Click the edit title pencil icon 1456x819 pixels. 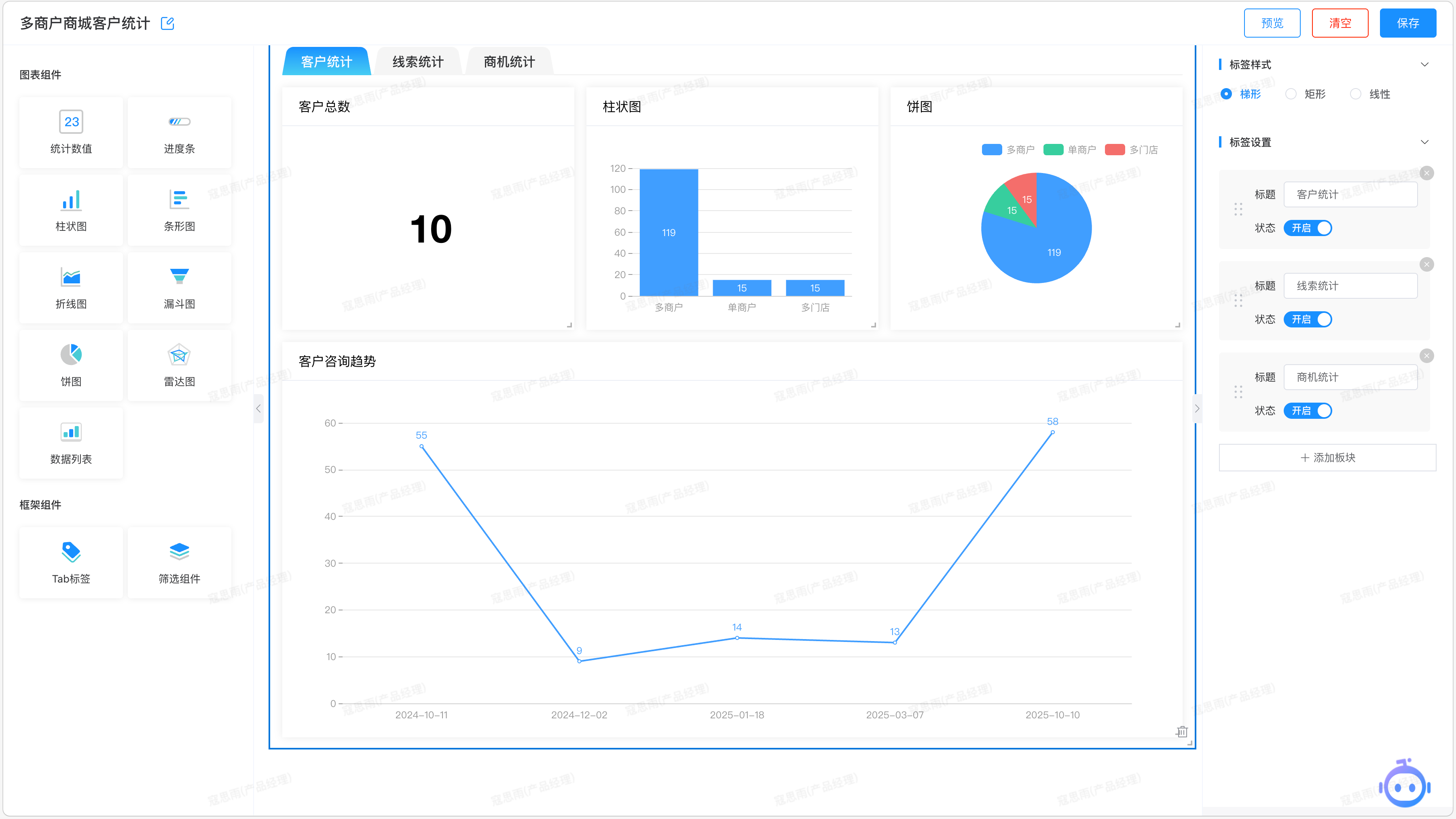pyautogui.click(x=167, y=23)
